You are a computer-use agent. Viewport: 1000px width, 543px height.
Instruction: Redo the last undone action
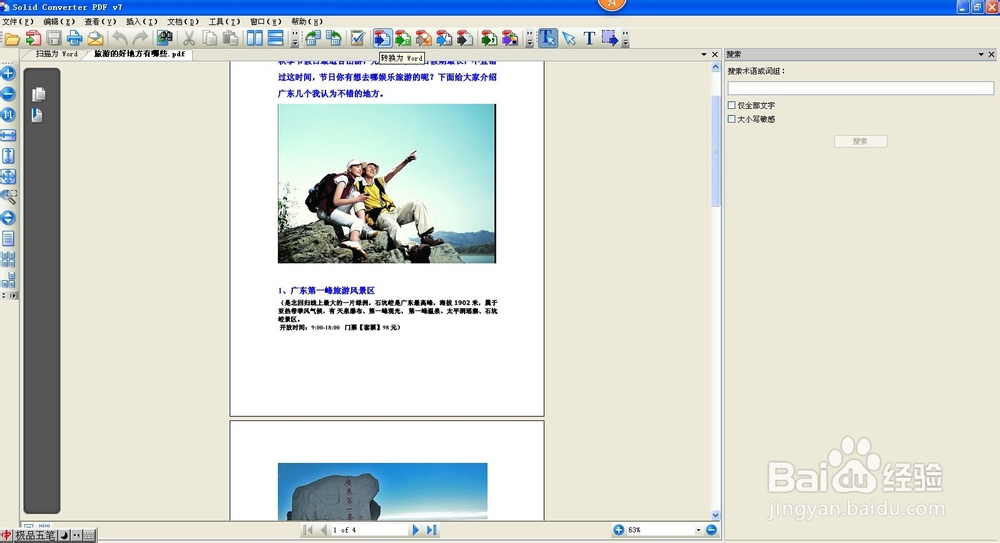140,39
